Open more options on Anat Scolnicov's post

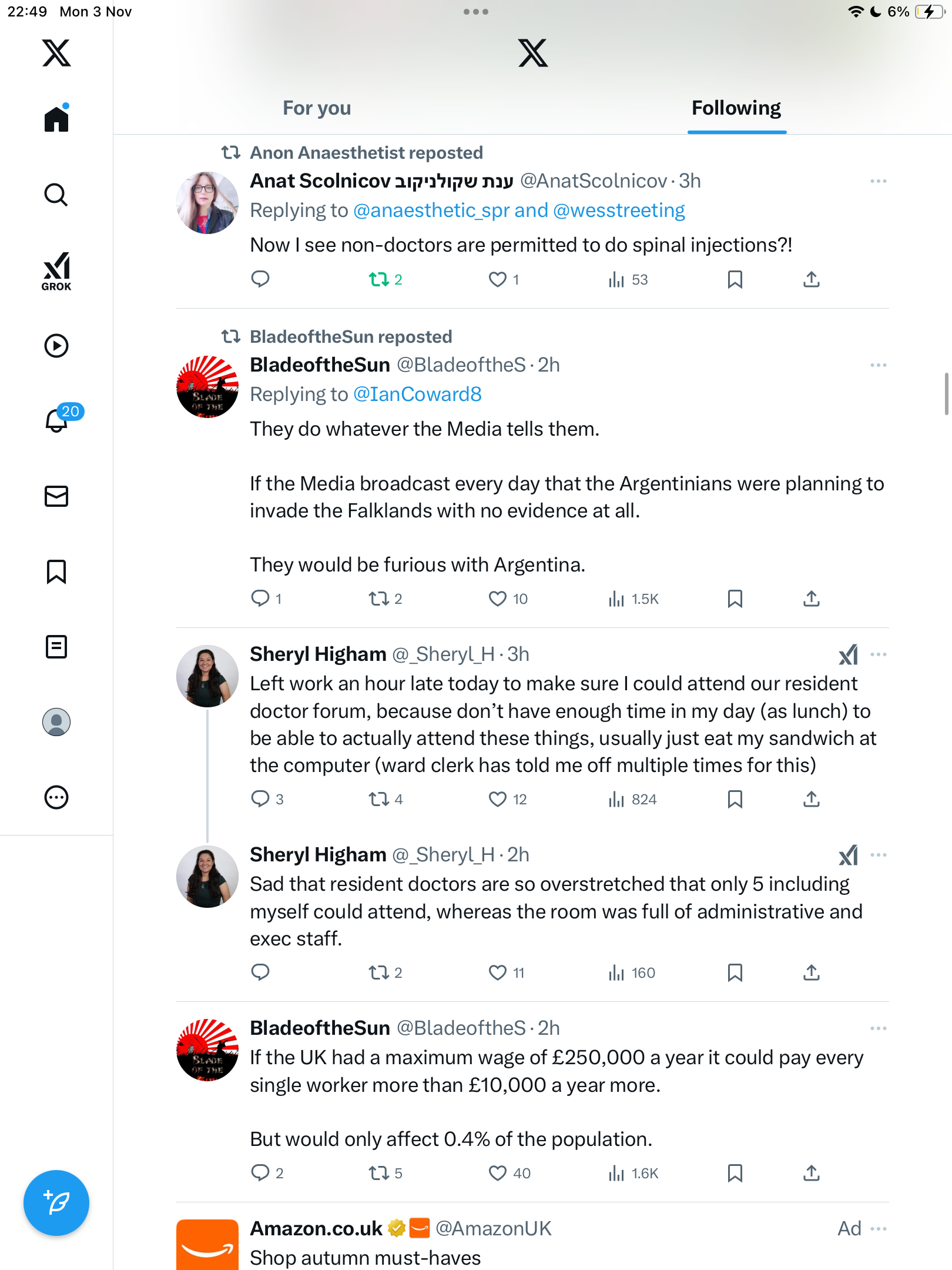[x=878, y=181]
